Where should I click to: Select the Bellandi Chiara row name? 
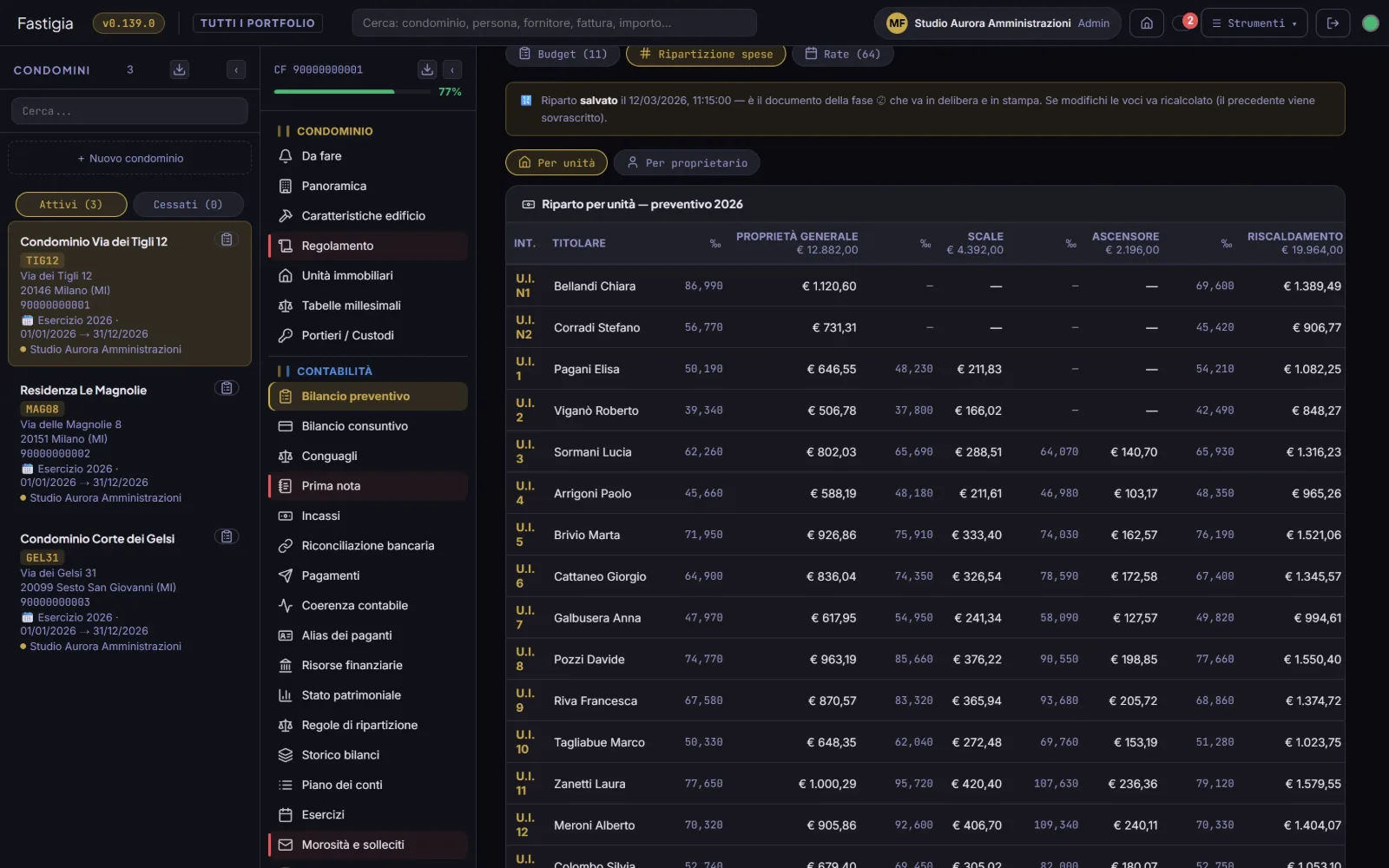click(x=595, y=286)
